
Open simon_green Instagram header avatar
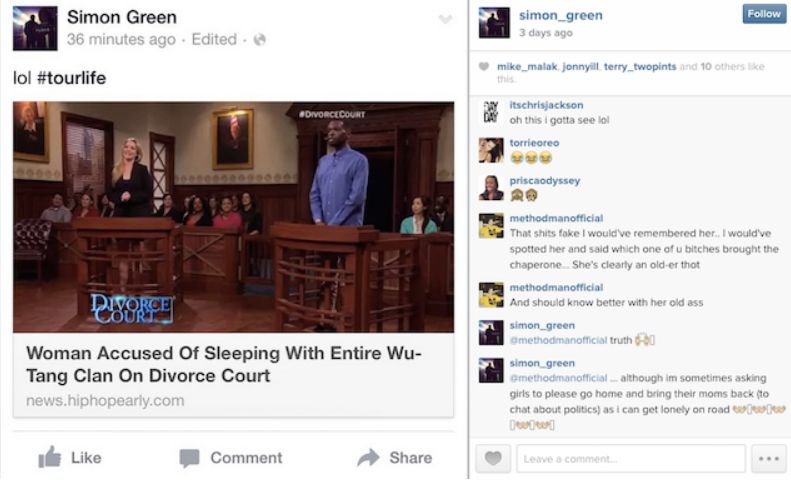click(494, 23)
